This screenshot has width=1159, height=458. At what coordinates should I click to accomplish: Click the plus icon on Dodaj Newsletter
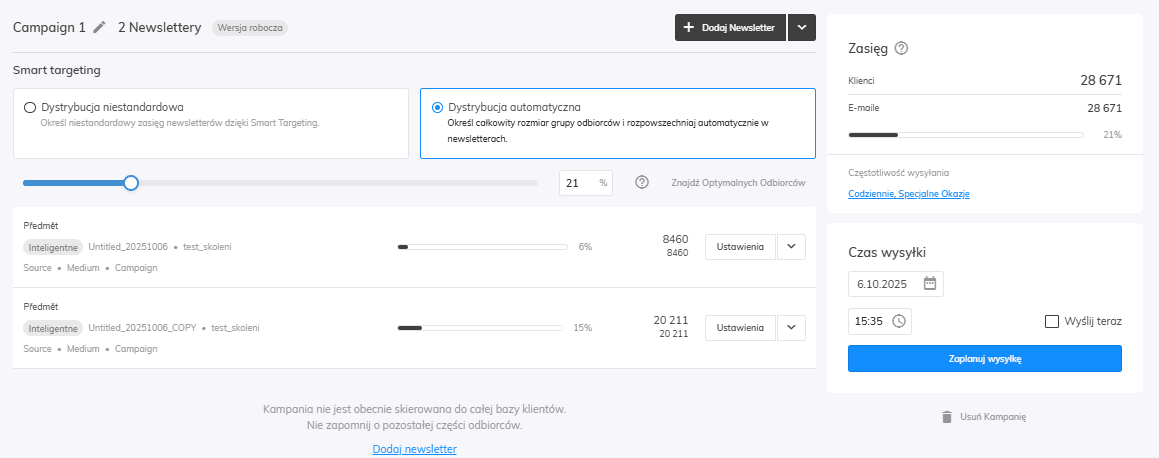pyautogui.click(x=689, y=28)
